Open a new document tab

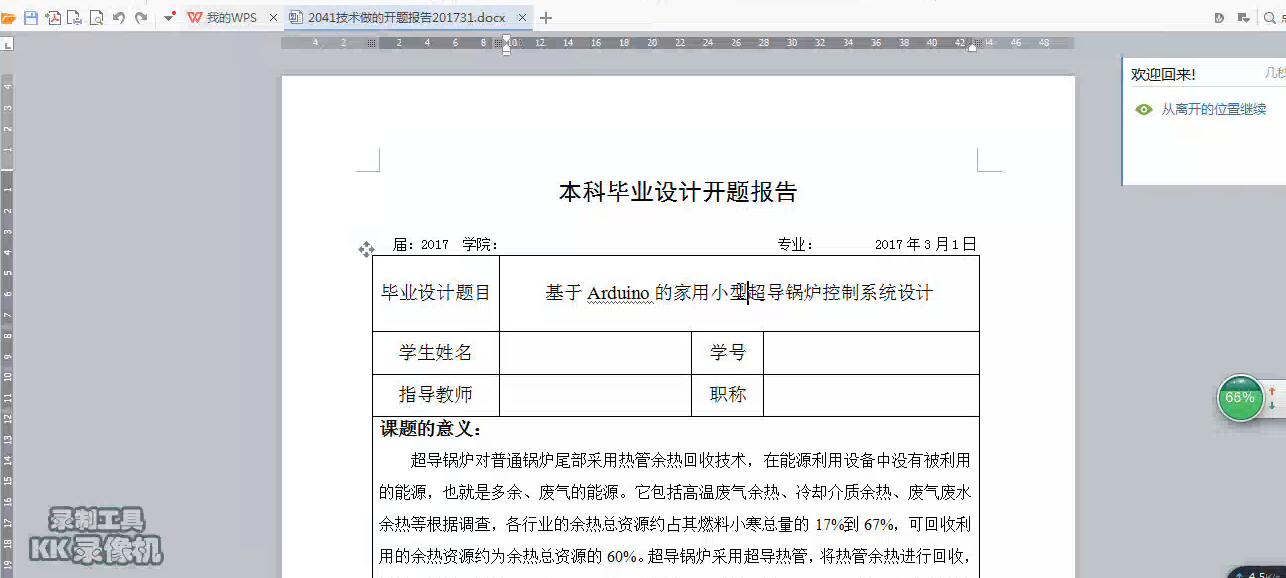(546, 18)
